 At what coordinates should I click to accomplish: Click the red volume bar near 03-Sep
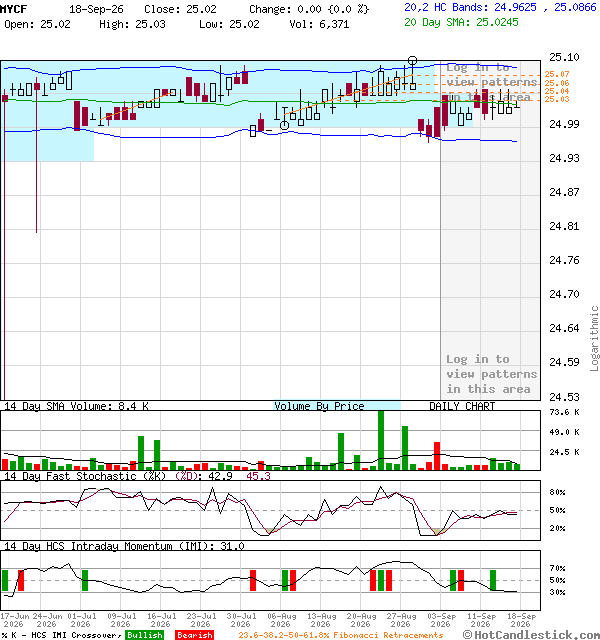pos(437,456)
